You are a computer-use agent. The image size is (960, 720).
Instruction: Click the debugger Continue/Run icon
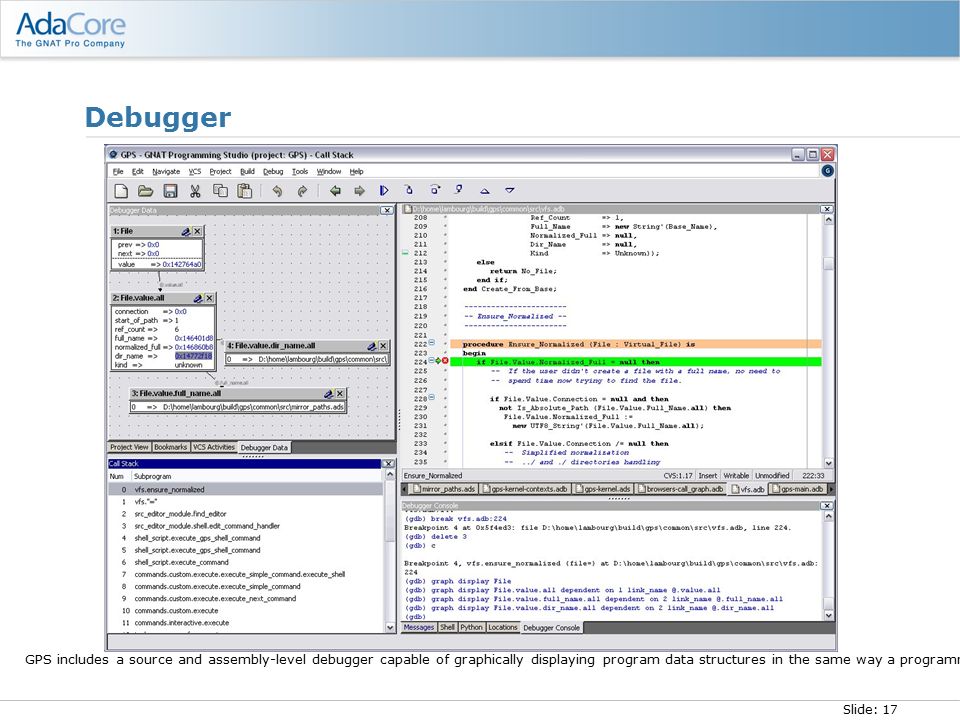384,190
